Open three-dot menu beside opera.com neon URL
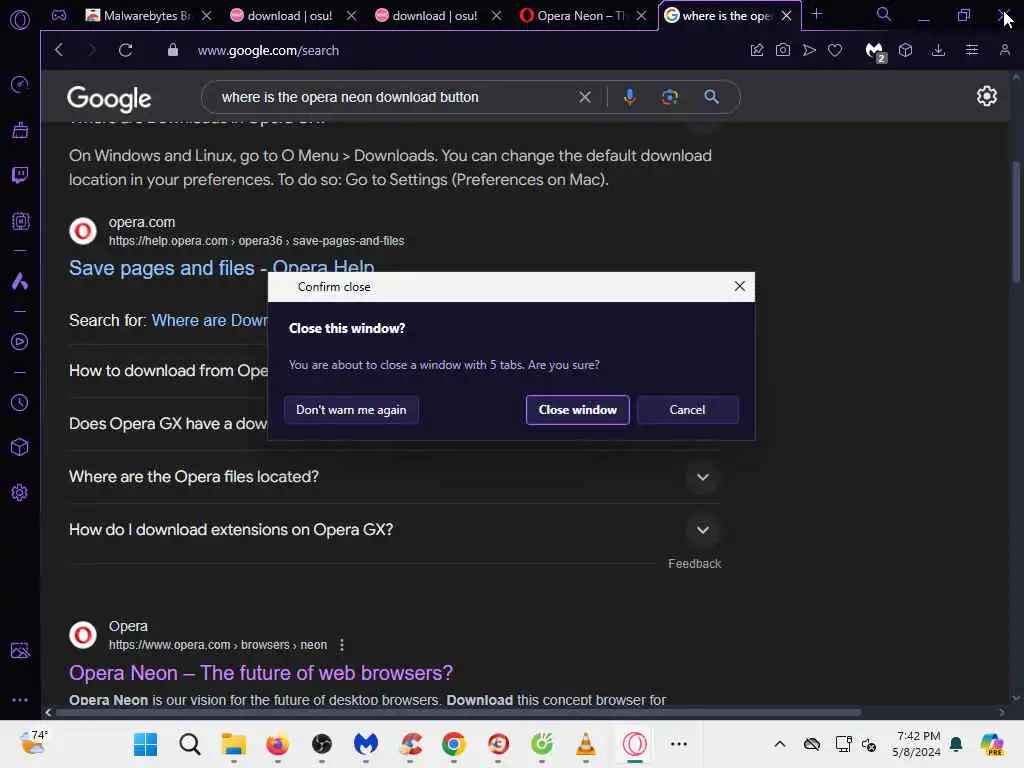This screenshot has height=768, width=1024. [342, 645]
